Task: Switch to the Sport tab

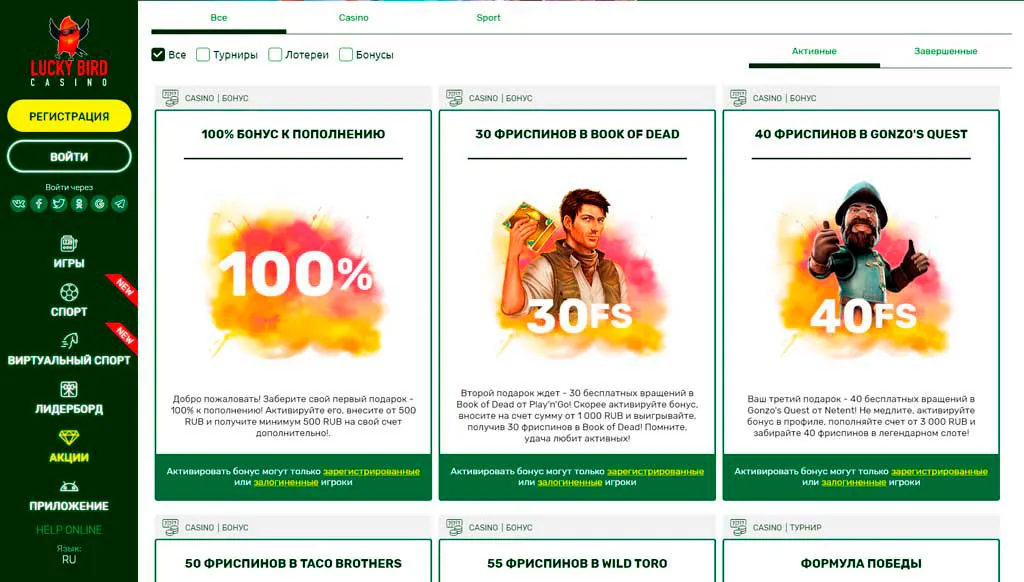Action: pos(488,18)
